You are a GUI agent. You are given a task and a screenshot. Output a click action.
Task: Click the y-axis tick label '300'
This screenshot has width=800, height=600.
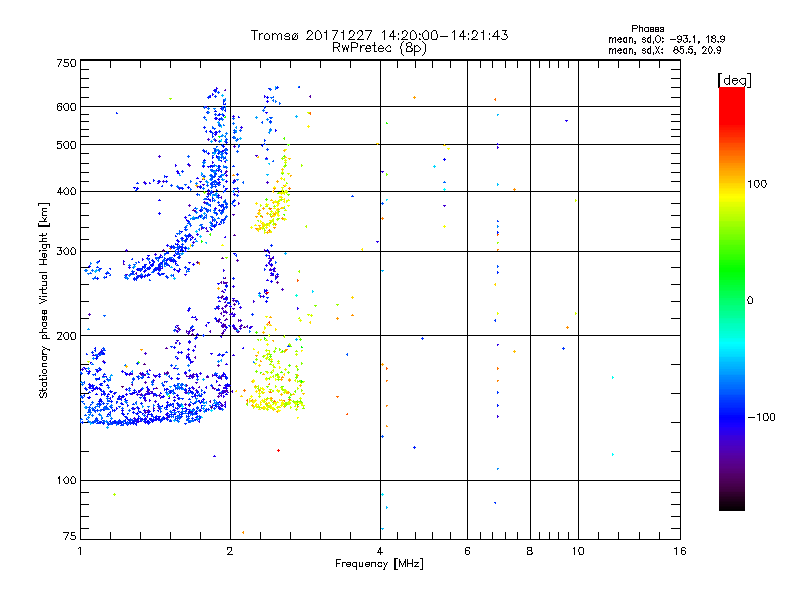(x=66, y=252)
